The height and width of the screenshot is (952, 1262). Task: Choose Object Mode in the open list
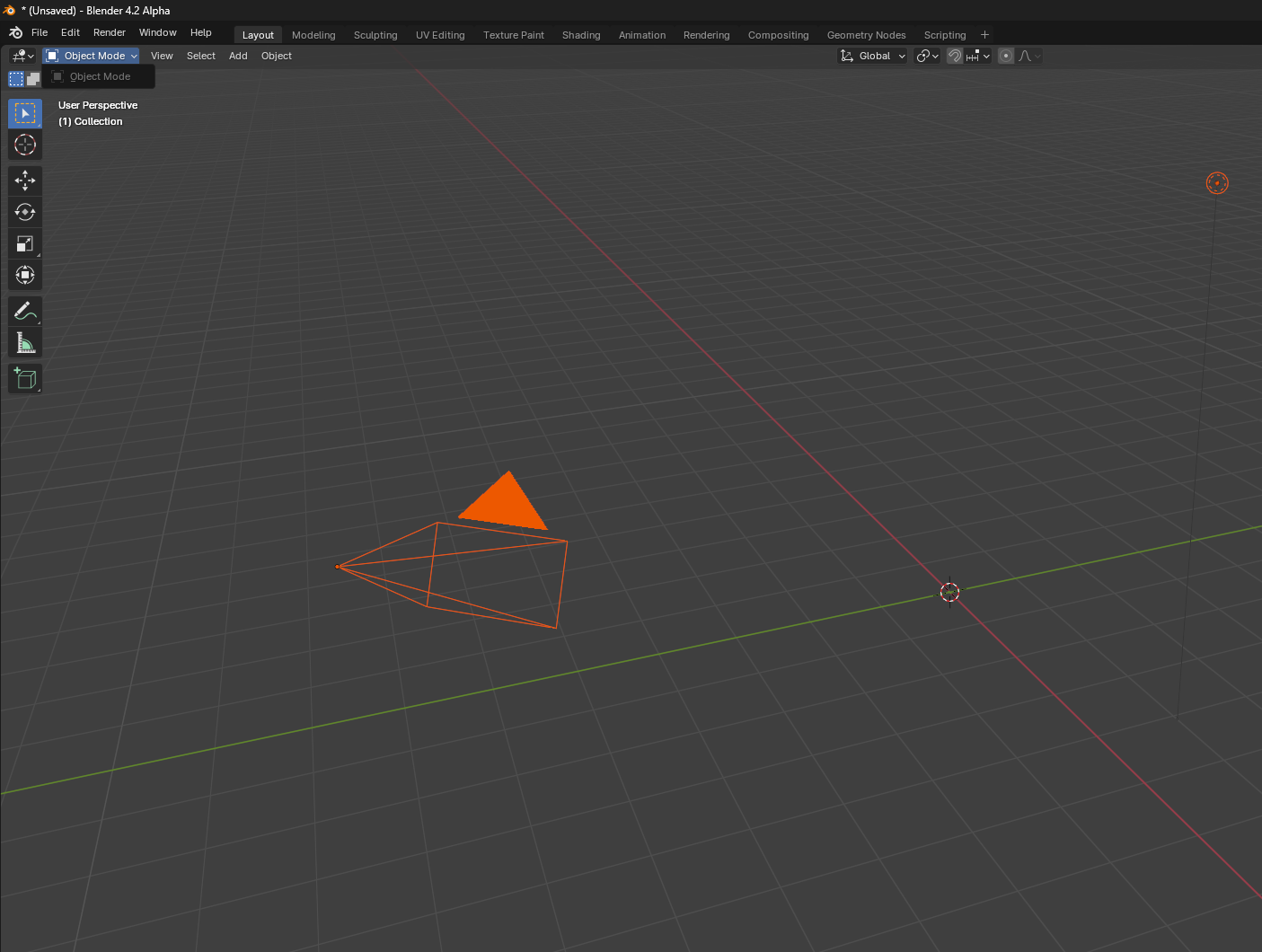tap(99, 76)
